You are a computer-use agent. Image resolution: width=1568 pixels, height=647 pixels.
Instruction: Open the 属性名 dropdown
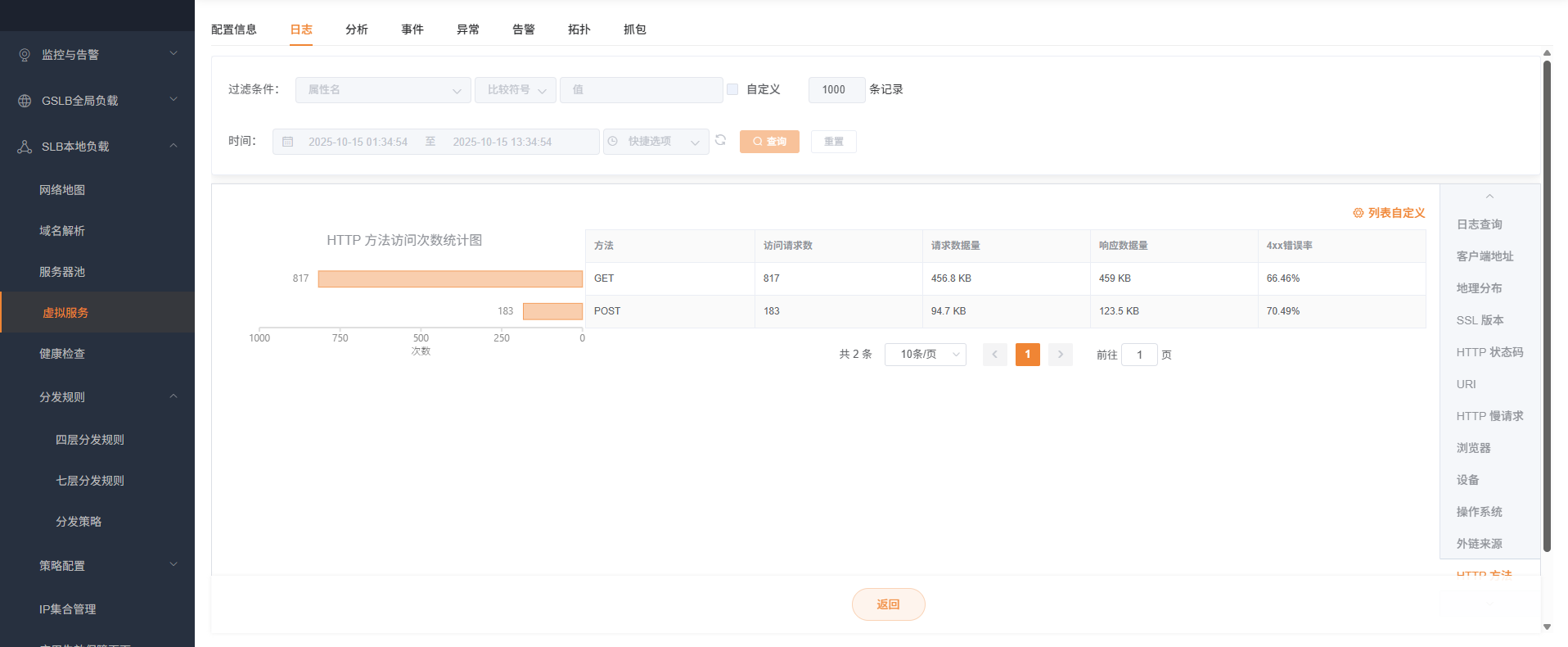[x=382, y=90]
